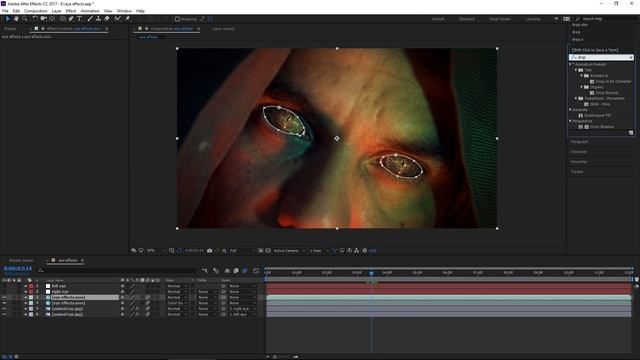Viewport: 640px width, 360px height.
Task: Toggle visibility eye of layer 6 jpg
Action: pyautogui.click(x=4, y=315)
